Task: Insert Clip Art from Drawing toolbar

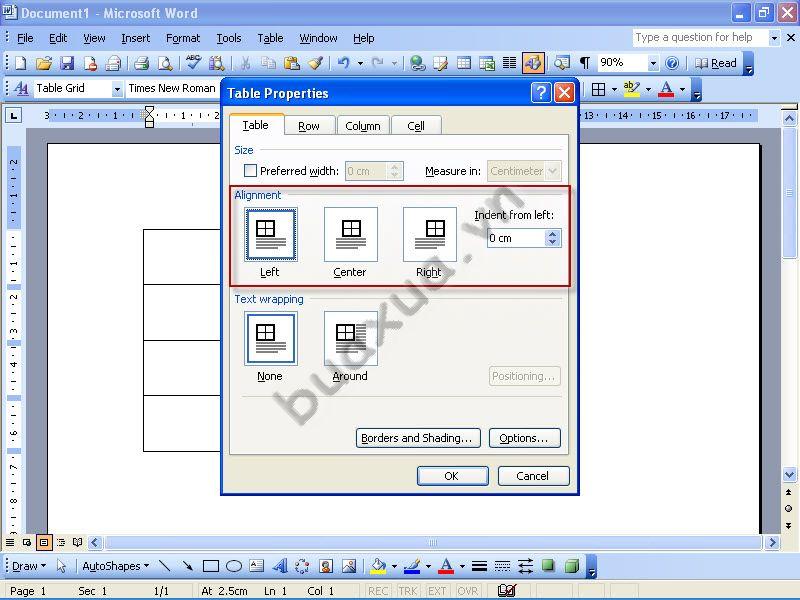Action: (x=326, y=566)
